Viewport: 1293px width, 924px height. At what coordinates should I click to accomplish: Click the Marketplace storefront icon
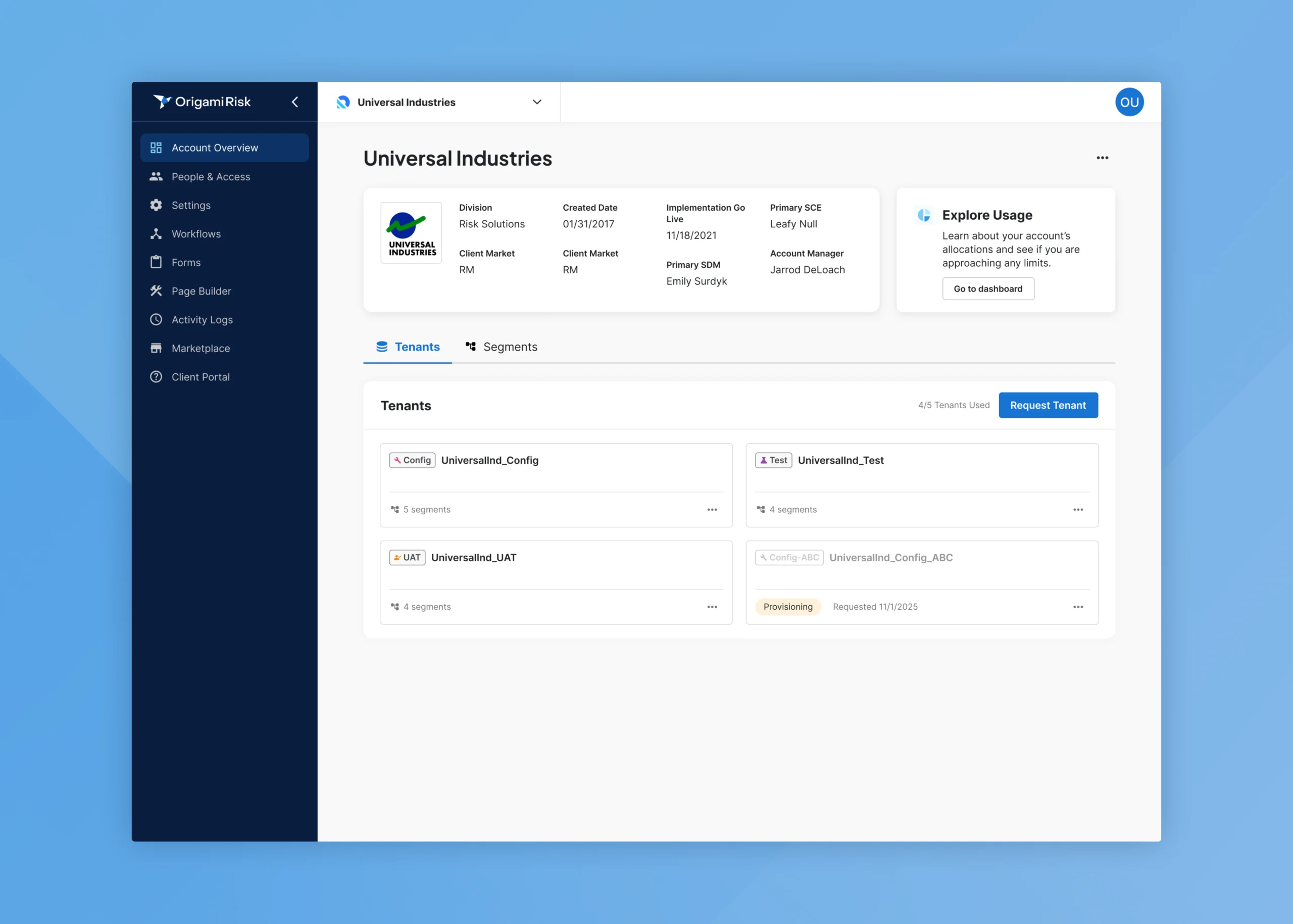[156, 348]
